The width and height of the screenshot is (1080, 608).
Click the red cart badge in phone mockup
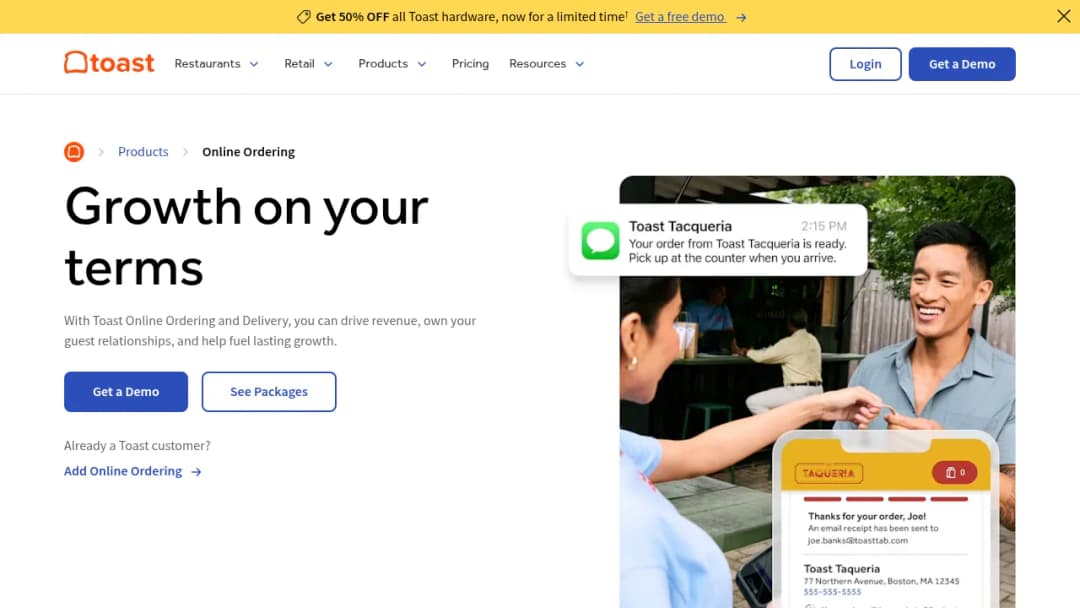(x=954, y=472)
